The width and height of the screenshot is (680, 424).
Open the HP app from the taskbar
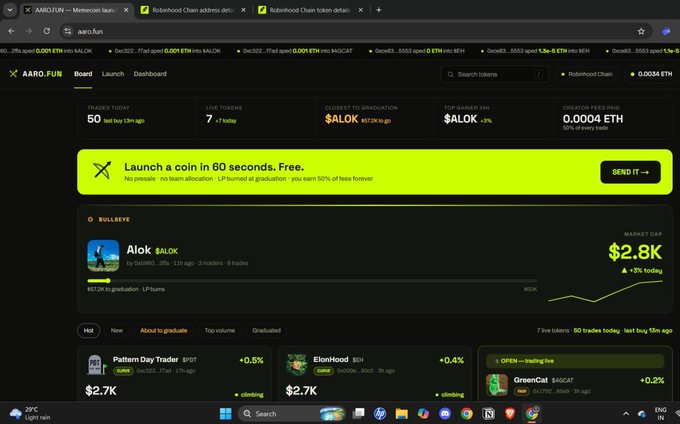[380, 414]
